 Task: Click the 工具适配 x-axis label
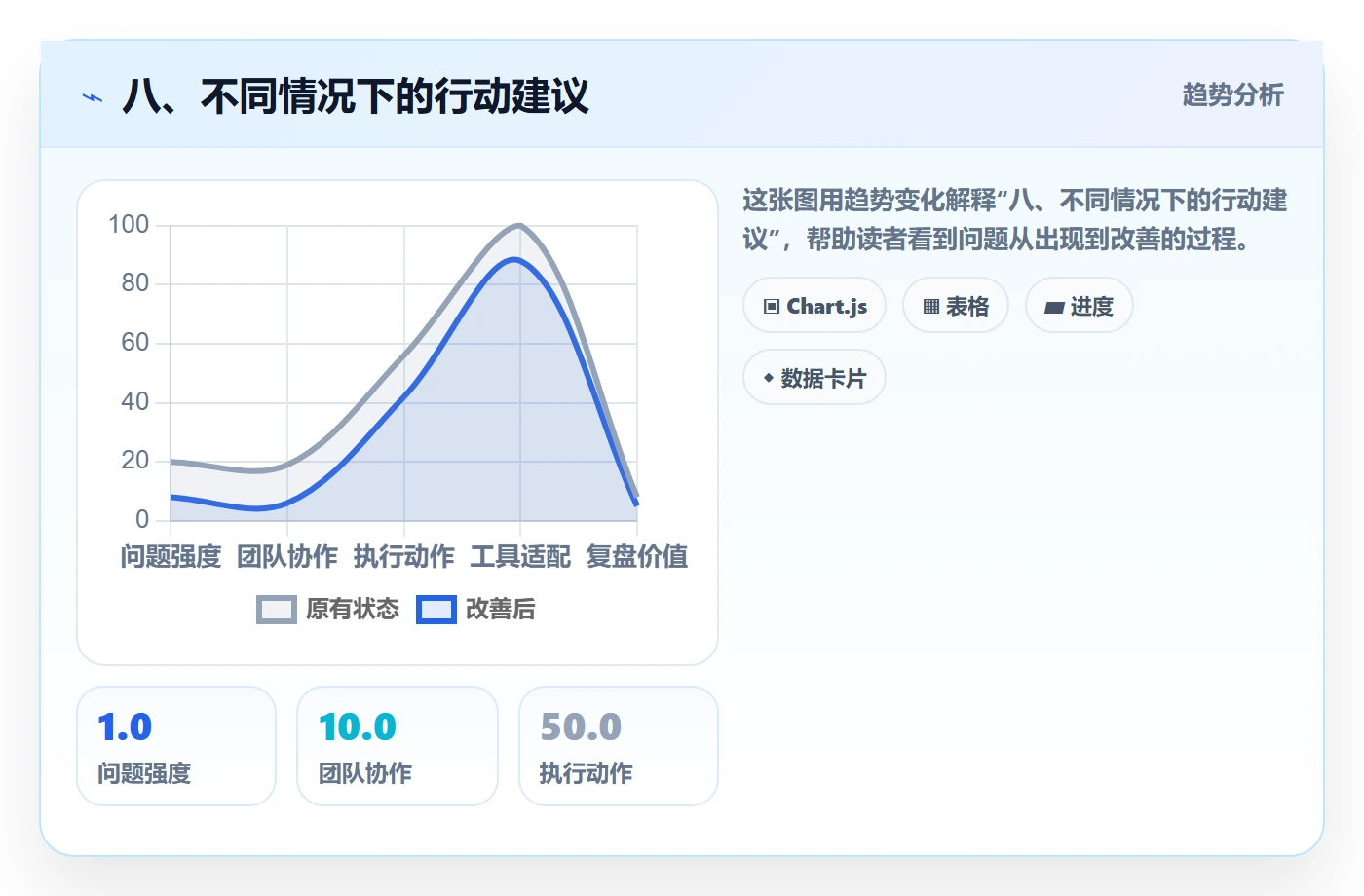click(520, 557)
